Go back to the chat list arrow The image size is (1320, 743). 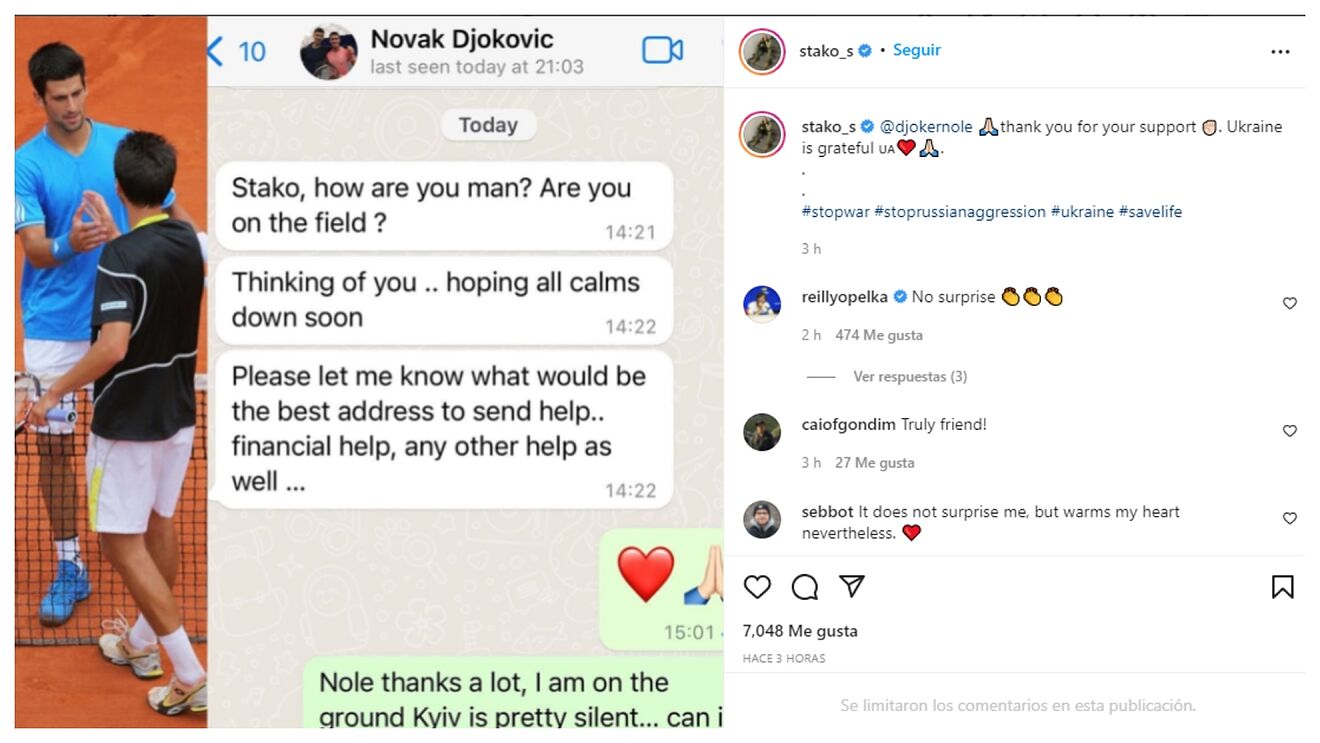coord(215,51)
